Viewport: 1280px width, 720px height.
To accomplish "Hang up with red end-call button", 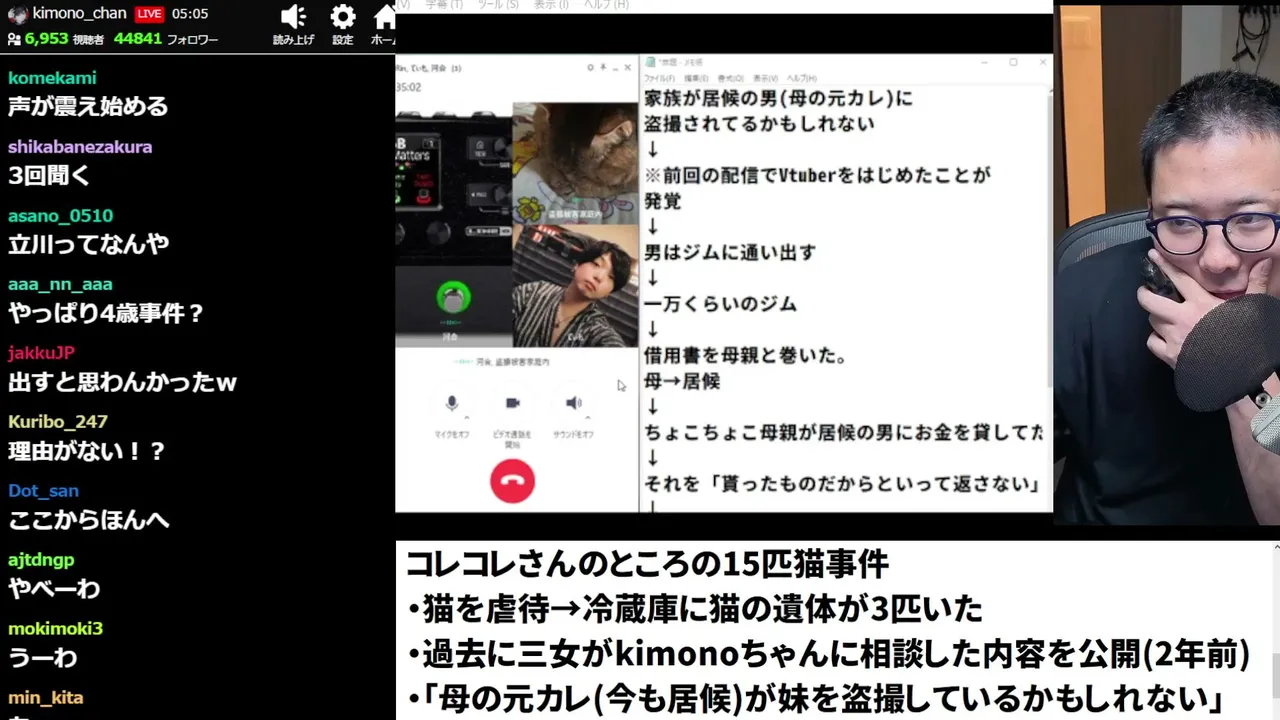I will [x=512, y=481].
